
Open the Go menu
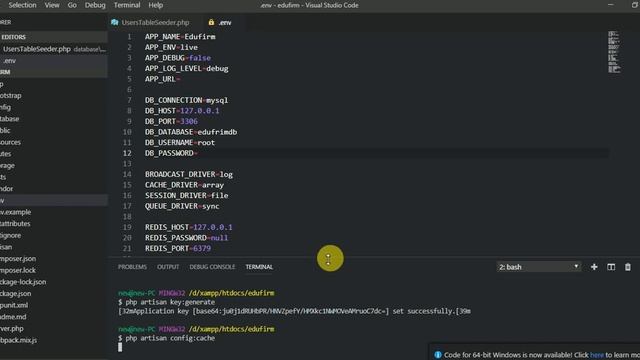pos(72,5)
